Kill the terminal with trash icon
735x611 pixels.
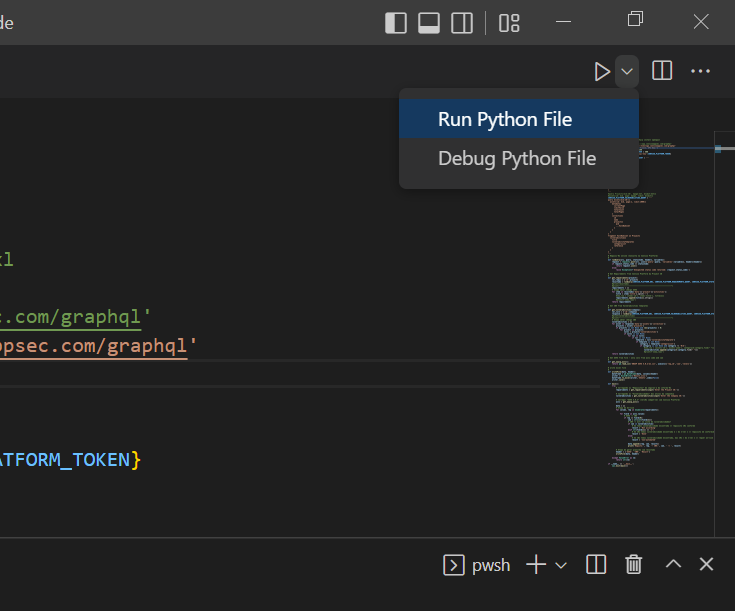click(x=633, y=564)
